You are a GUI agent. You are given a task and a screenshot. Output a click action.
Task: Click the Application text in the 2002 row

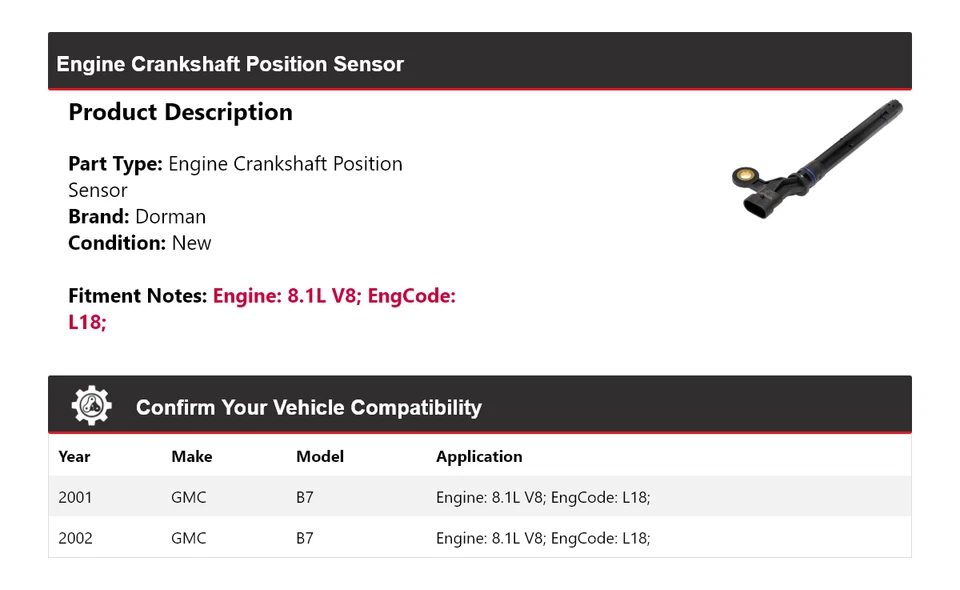pos(543,538)
